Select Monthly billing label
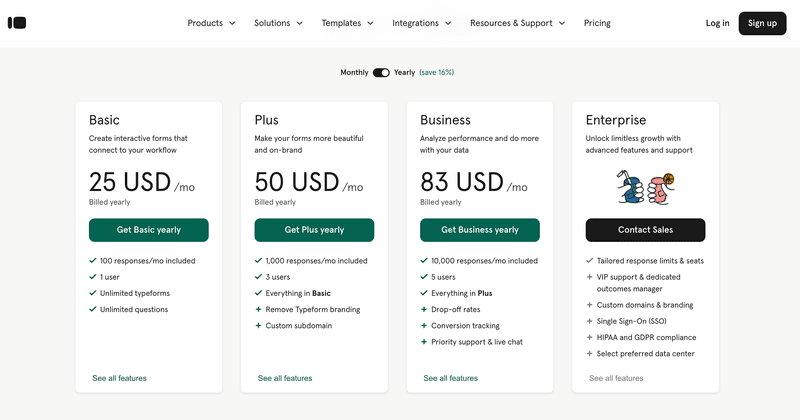 coord(354,72)
